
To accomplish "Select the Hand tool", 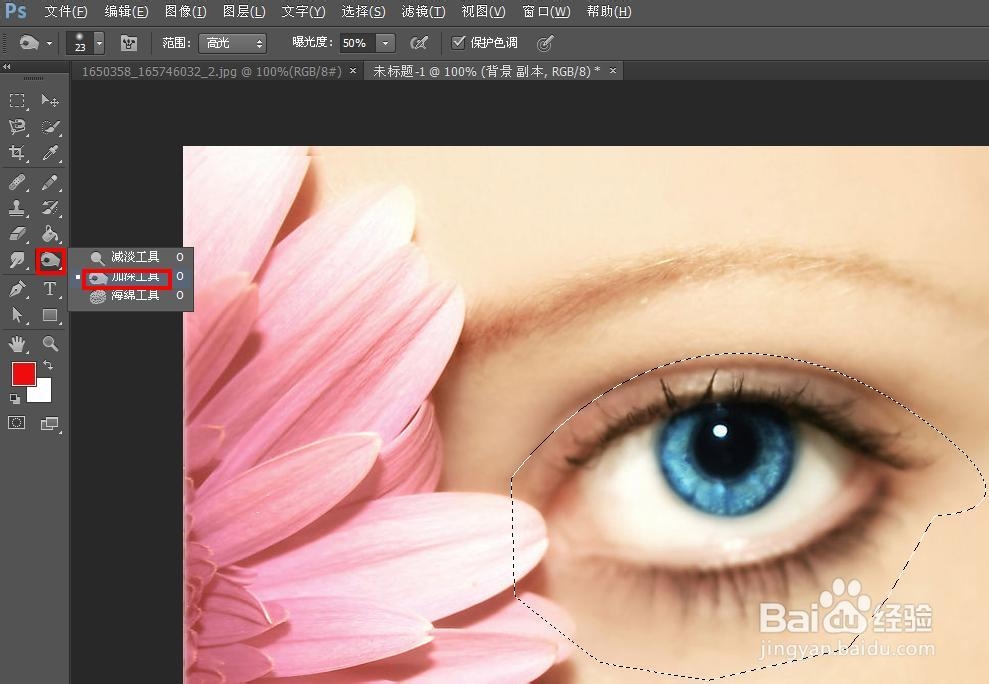I will coord(18,344).
